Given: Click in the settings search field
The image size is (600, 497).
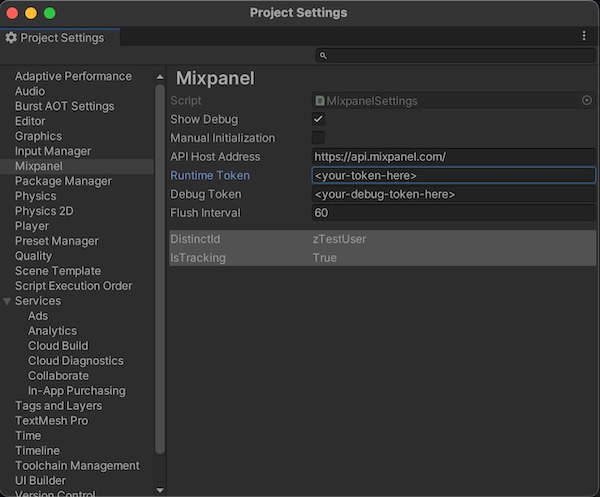Looking at the screenshot, I should click(x=455, y=56).
